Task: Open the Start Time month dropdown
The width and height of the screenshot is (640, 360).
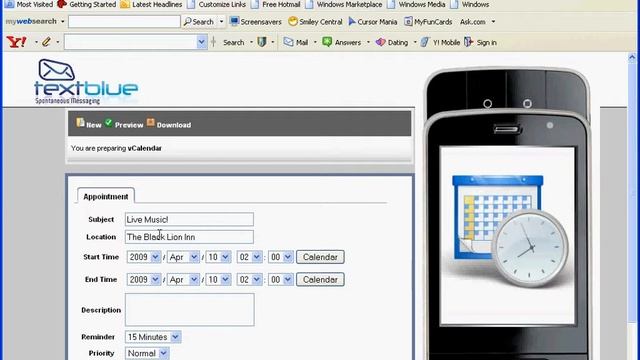Action: (183, 257)
